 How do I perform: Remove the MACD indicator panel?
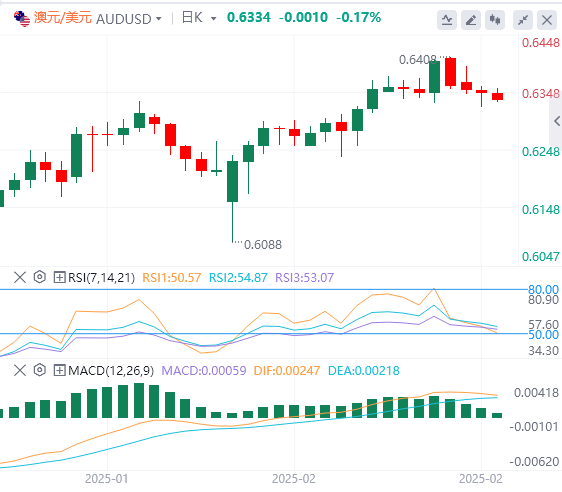[20, 370]
